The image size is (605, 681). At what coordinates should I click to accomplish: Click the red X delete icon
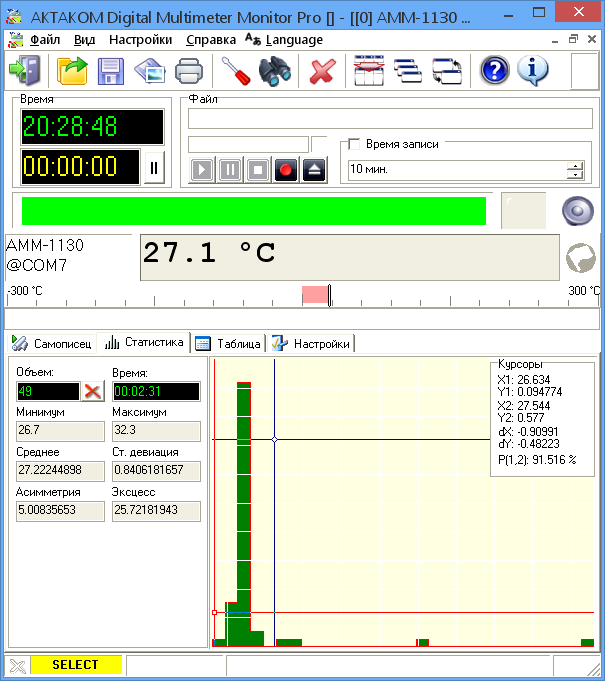point(322,71)
